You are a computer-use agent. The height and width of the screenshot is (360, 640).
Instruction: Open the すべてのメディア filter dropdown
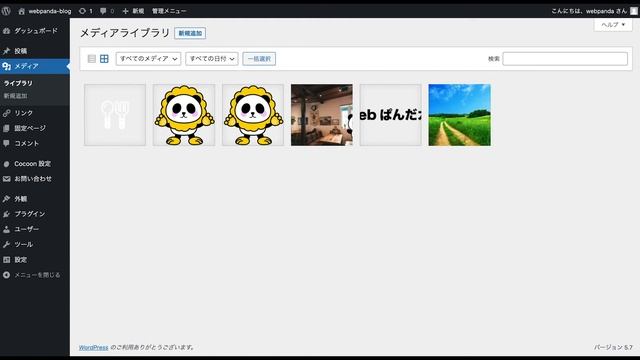[x=148, y=59]
